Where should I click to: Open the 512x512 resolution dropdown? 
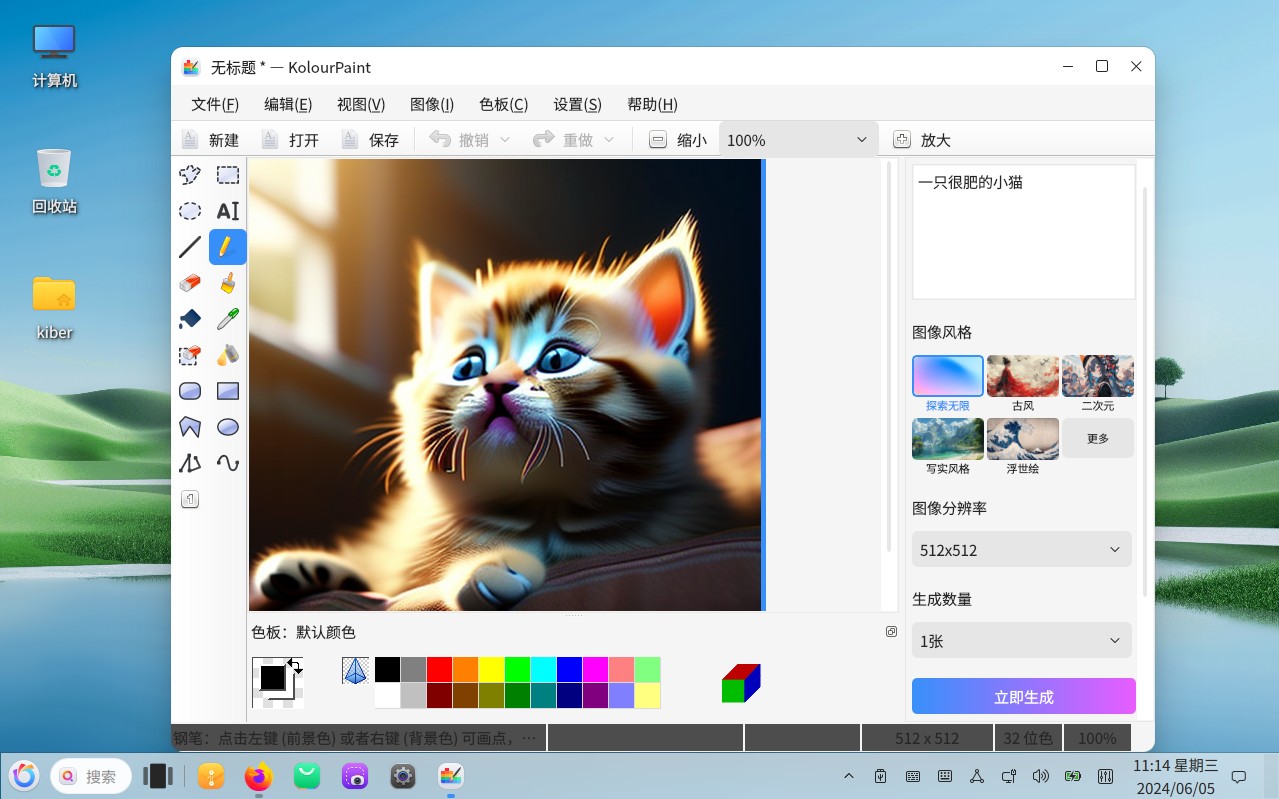[1022, 550]
